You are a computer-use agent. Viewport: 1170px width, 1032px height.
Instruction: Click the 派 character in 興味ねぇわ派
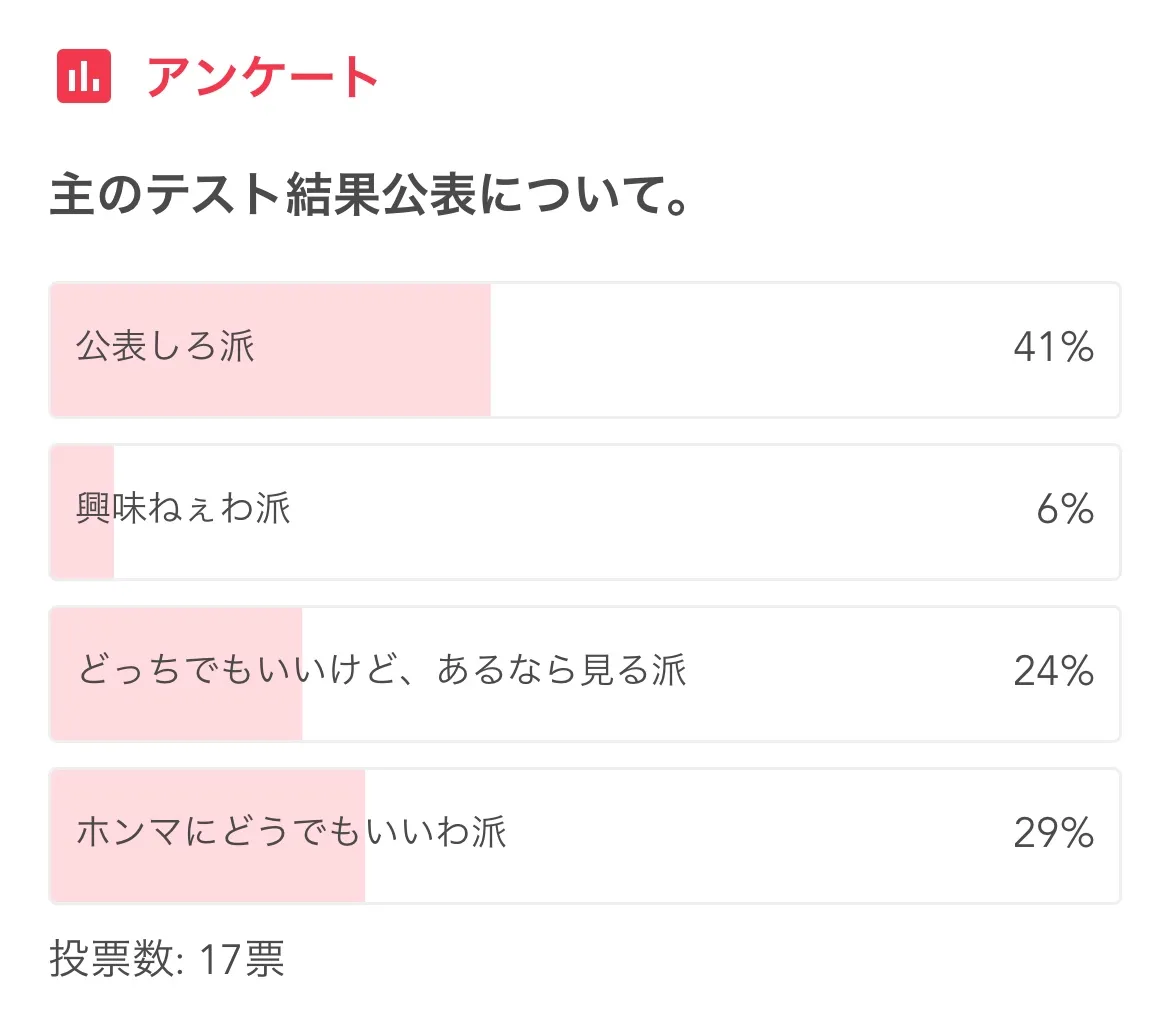273,508
